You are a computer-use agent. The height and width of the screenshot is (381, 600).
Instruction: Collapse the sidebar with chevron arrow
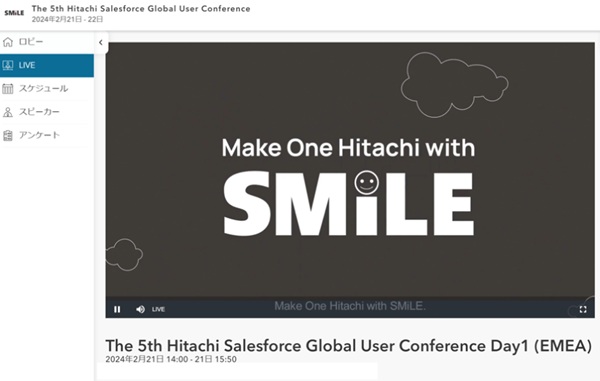101,42
